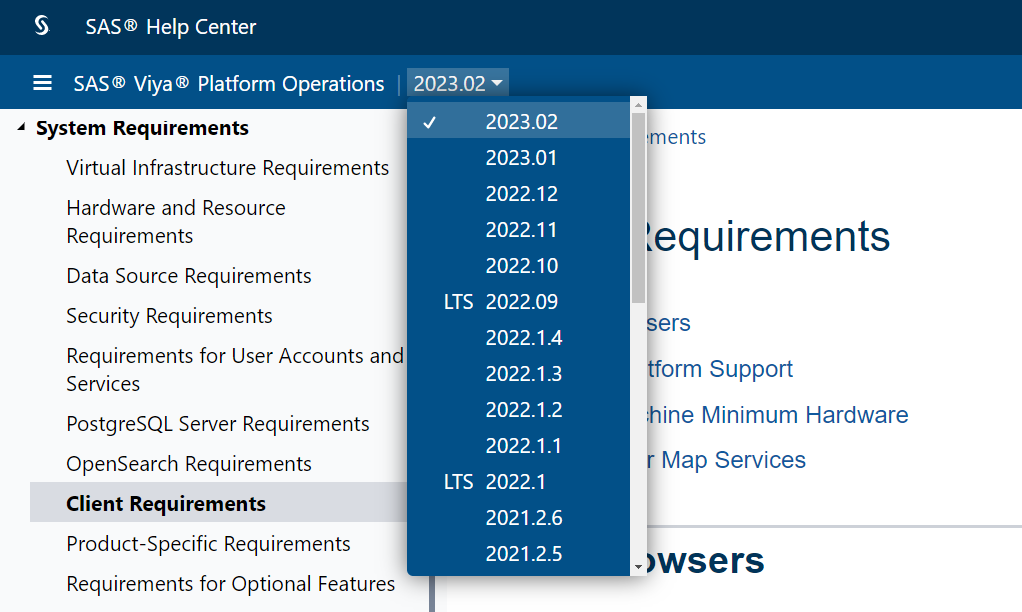The image size is (1022, 612).
Task: Open Virtual Infrastructure Requirements page
Action: pyautogui.click(x=227, y=168)
